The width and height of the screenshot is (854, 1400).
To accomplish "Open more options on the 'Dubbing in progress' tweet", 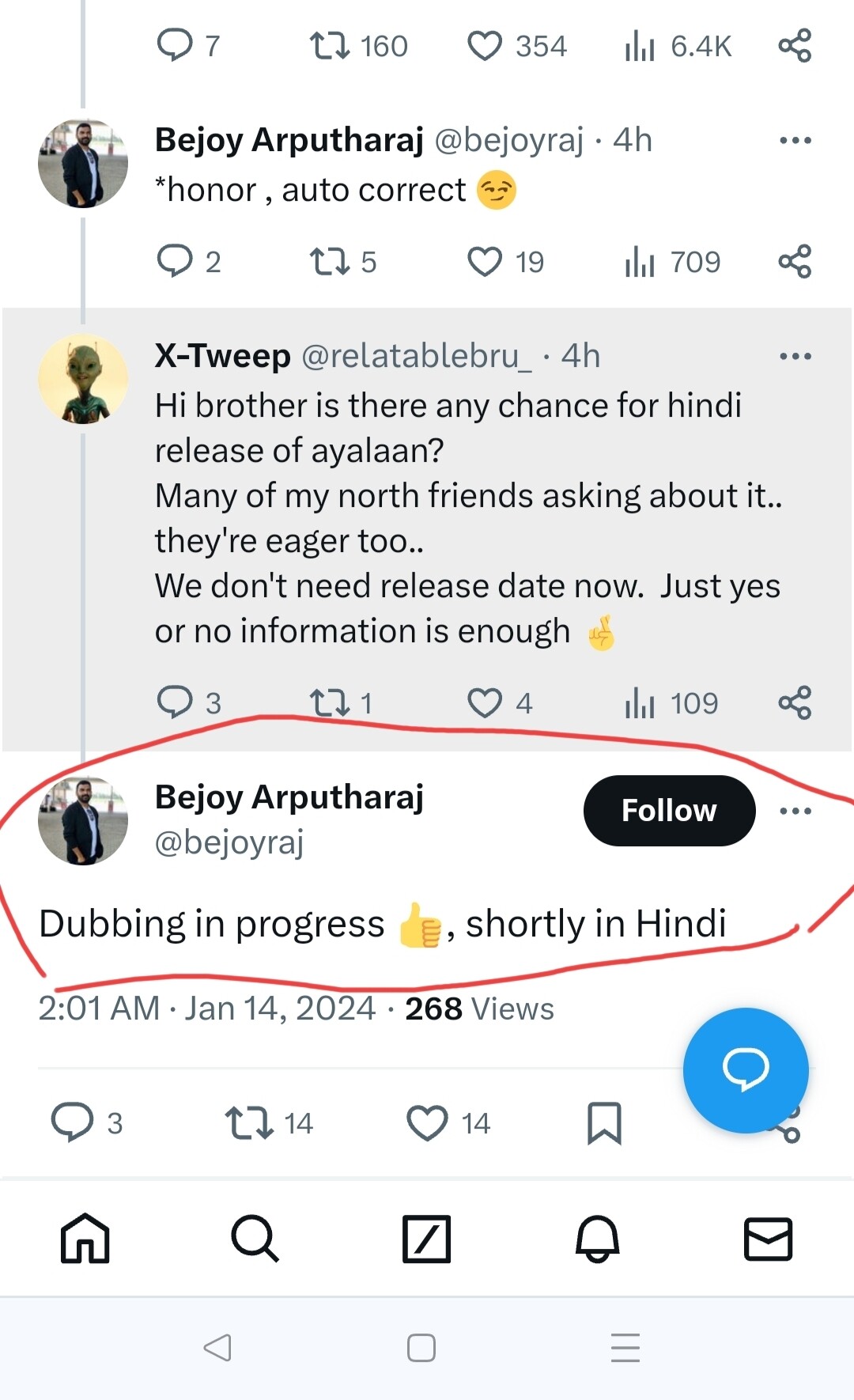I will [795, 811].
